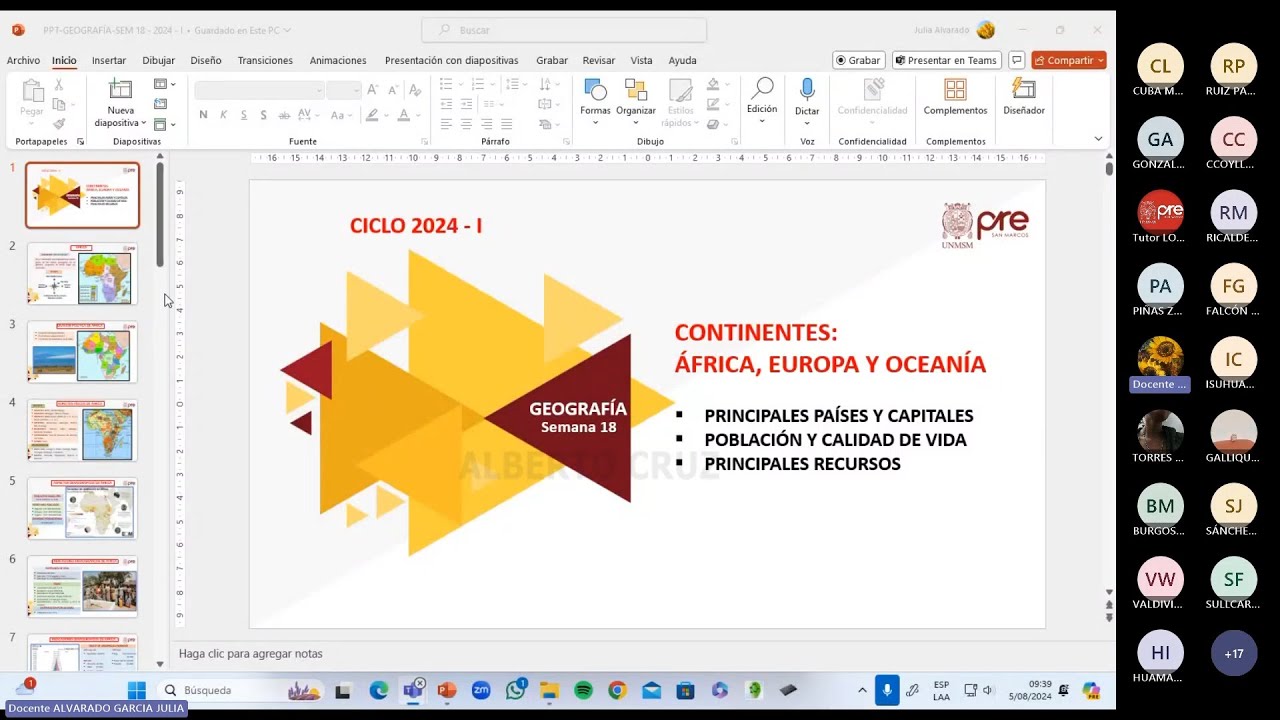The height and width of the screenshot is (720, 1280).
Task: Open the Formas shapes gallery
Action: [595, 100]
